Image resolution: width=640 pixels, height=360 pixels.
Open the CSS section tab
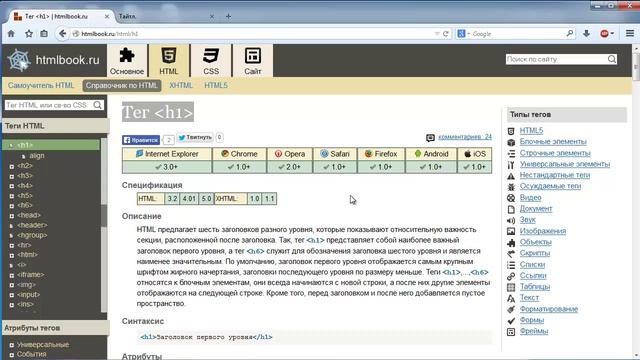(x=211, y=60)
